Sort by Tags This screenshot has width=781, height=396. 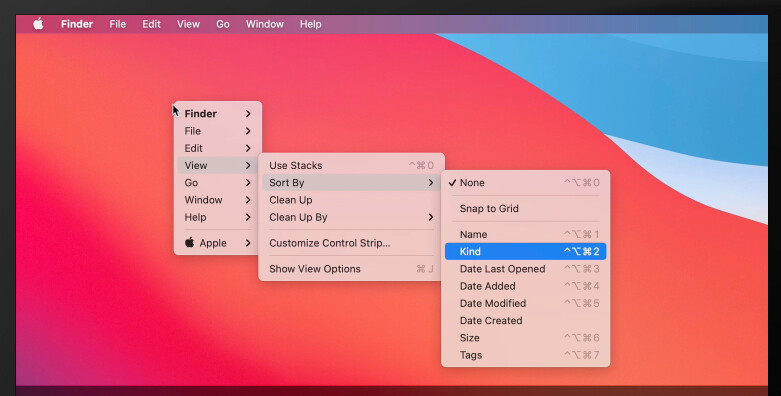(x=525, y=355)
